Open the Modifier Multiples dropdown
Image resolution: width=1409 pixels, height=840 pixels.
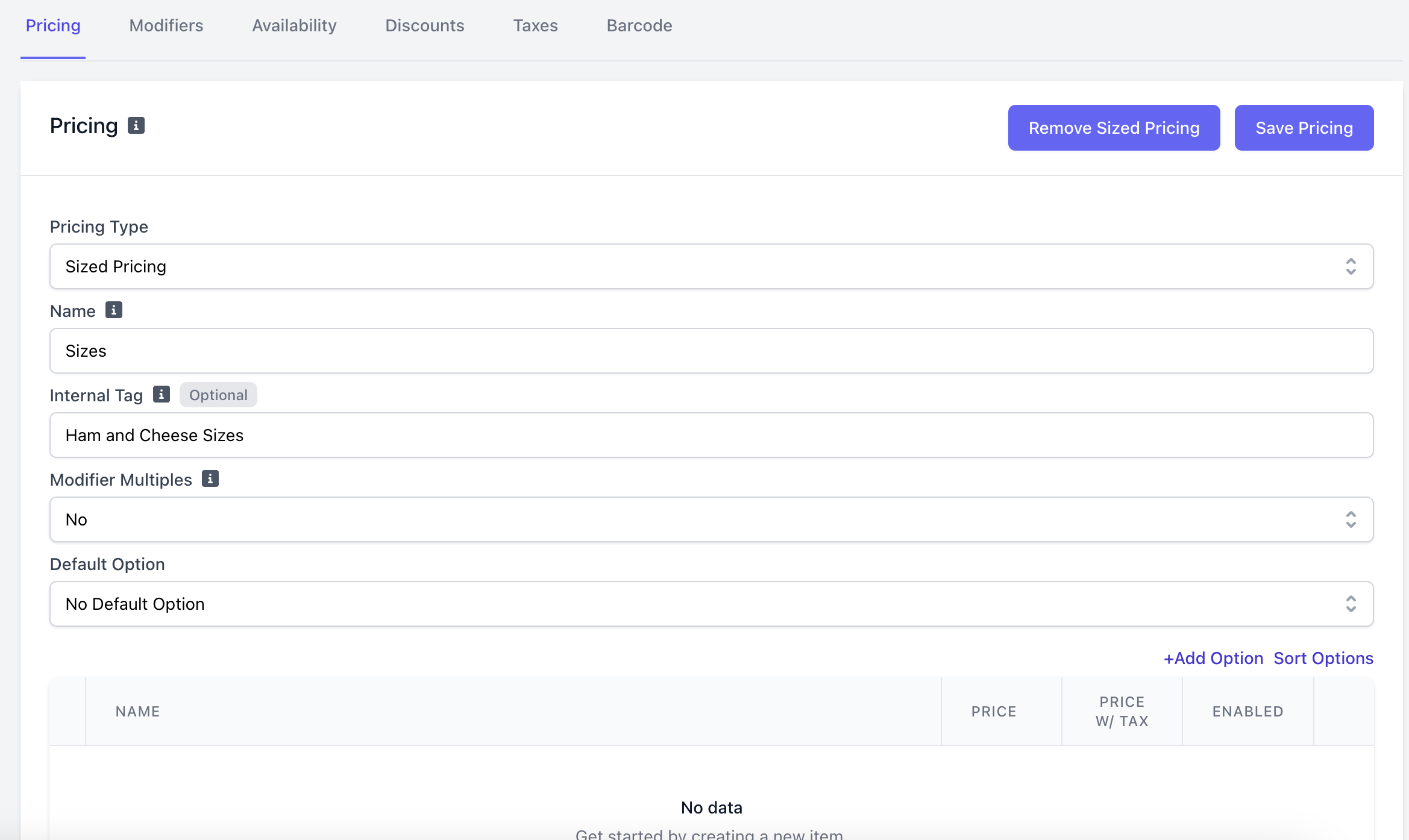(x=711, y=519)
